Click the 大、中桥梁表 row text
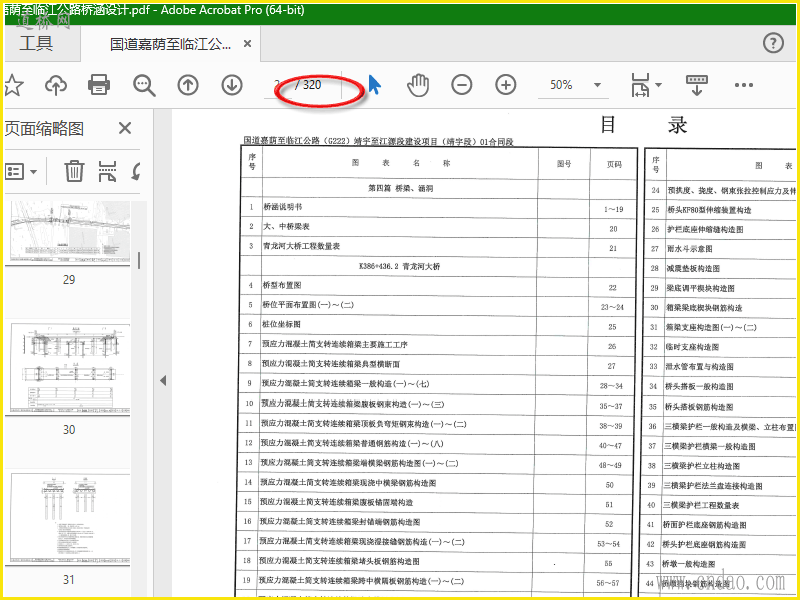Viewport: 800px width, 600px height. pos(286,226)
